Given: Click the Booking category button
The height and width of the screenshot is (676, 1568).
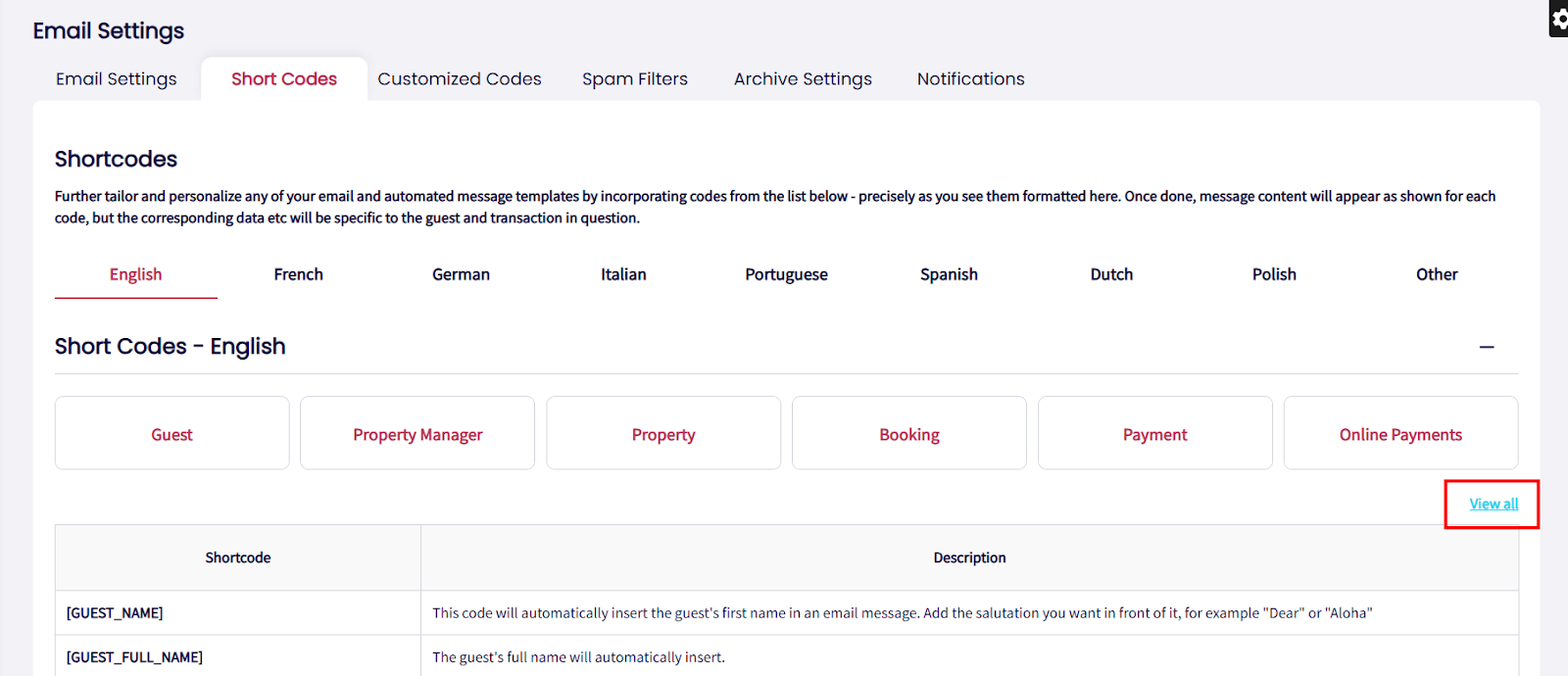Looking at the screenshot, I should [909, 434].
